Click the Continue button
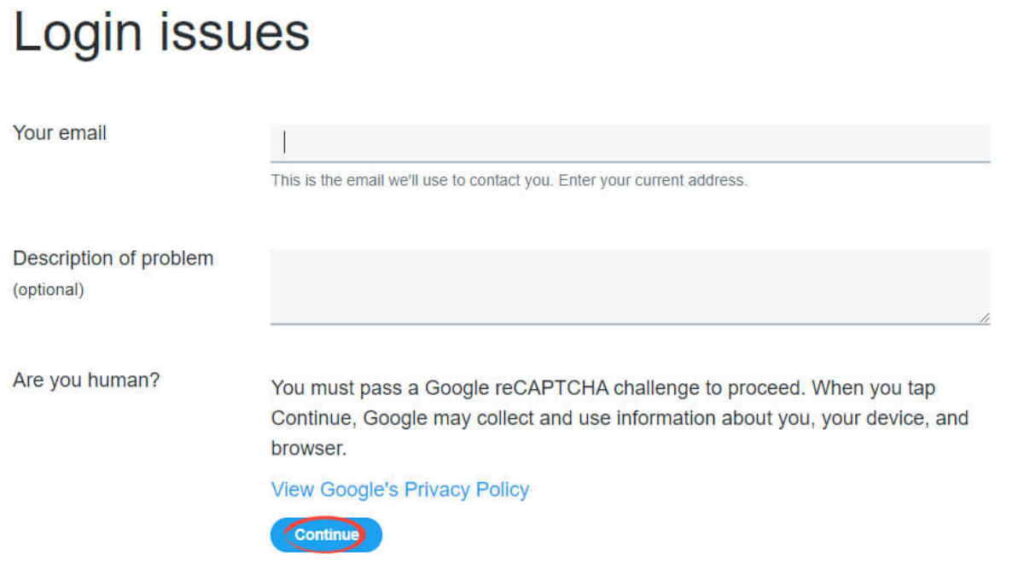This screenshot has width=1024, height=587. pyautogui.click(x=326, y=535)
